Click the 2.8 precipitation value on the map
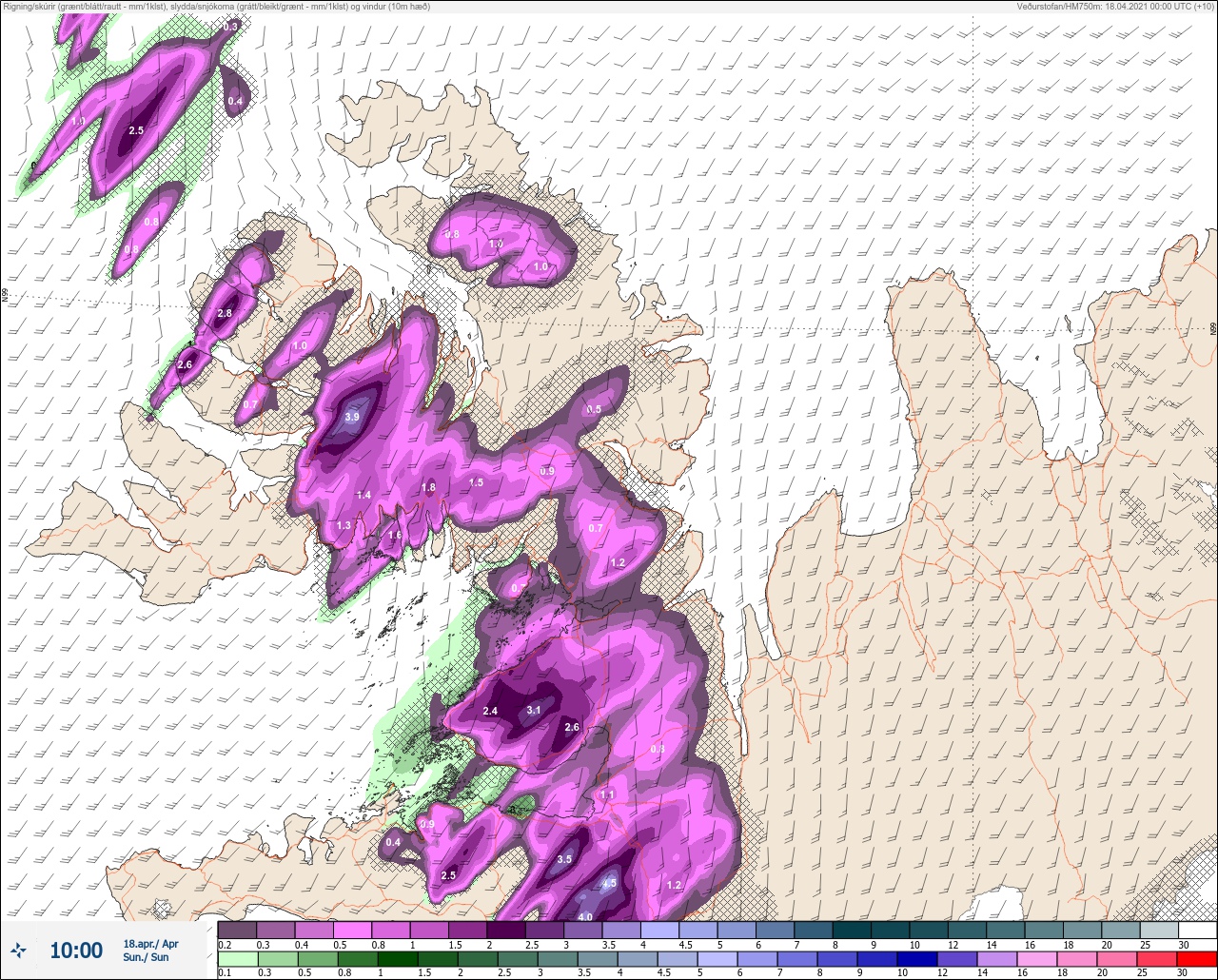1218x980 pixels. pyautogui.click(x=225, y=313)
